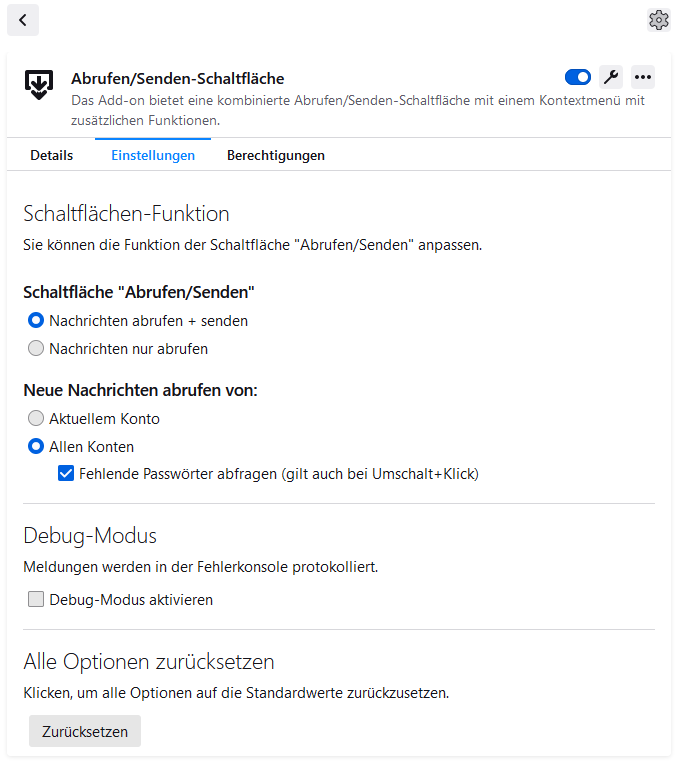This screenshot has height=762, width=678.
Task: Click the add-on description text under the title
Action: [x=358, y=110]
